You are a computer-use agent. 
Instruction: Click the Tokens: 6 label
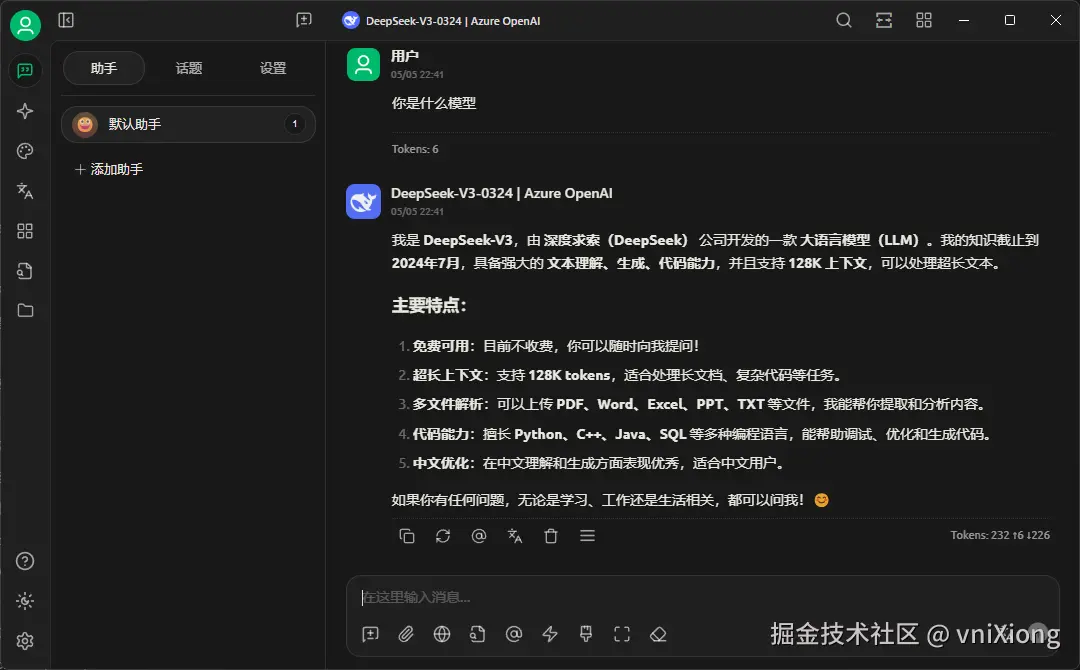tap(415, 149)
